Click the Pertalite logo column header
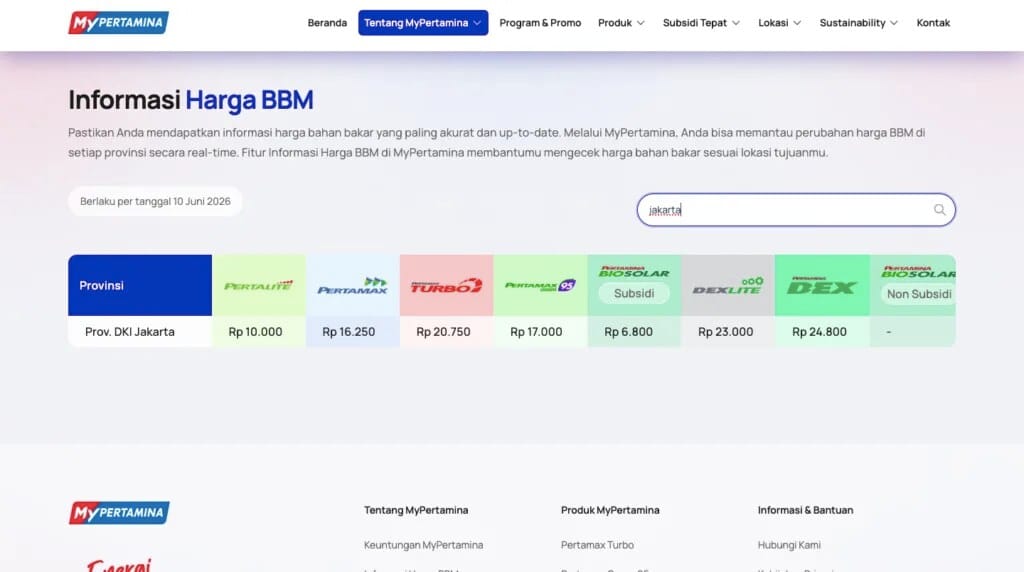Screen dimensions: 1024x572 [x=259, y=285]
